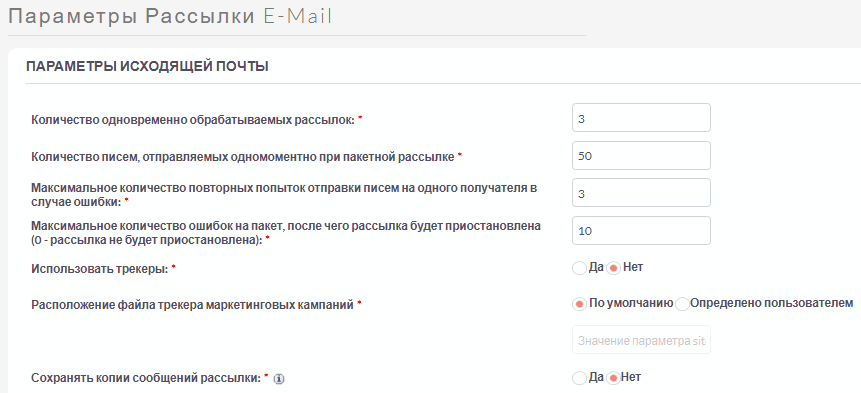Click the Количество писем, отправляемых одномоментно label
This screenshot has width=861, height=393.
(243, 157)
